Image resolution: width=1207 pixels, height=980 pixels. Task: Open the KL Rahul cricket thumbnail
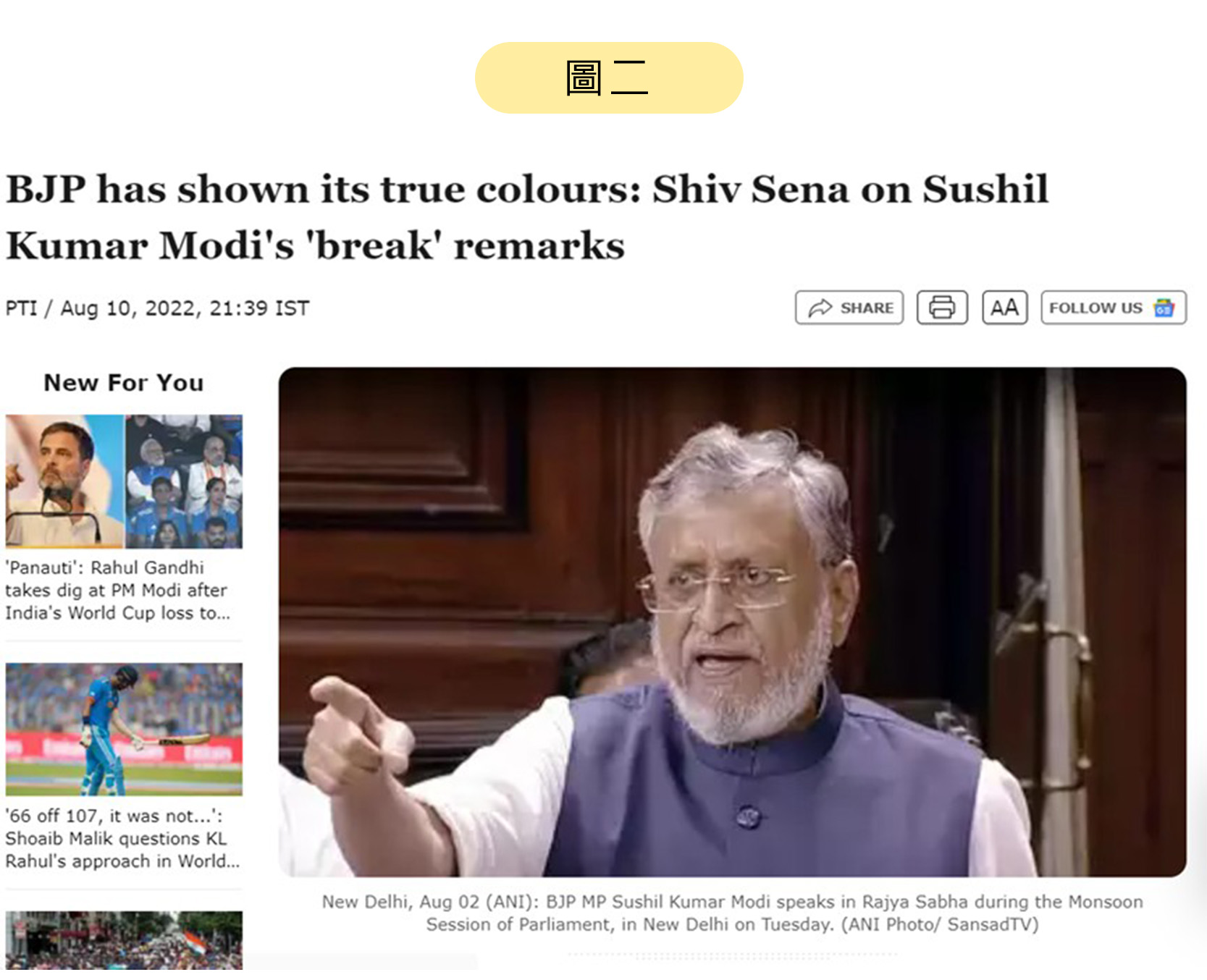pyautogui.click(x=124, y=729)
